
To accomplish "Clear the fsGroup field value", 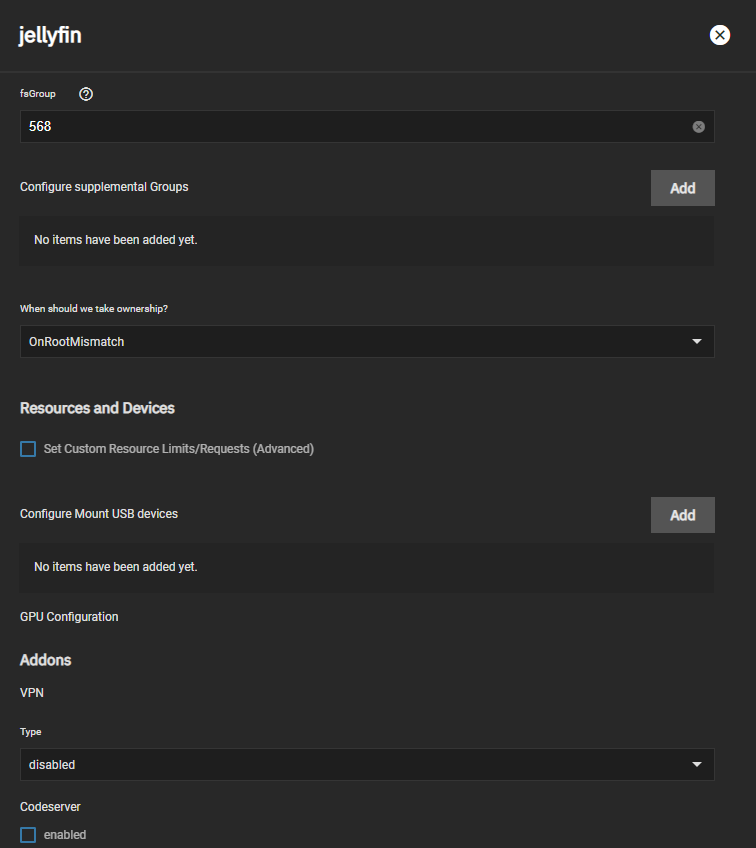I will tap(698, 127).
